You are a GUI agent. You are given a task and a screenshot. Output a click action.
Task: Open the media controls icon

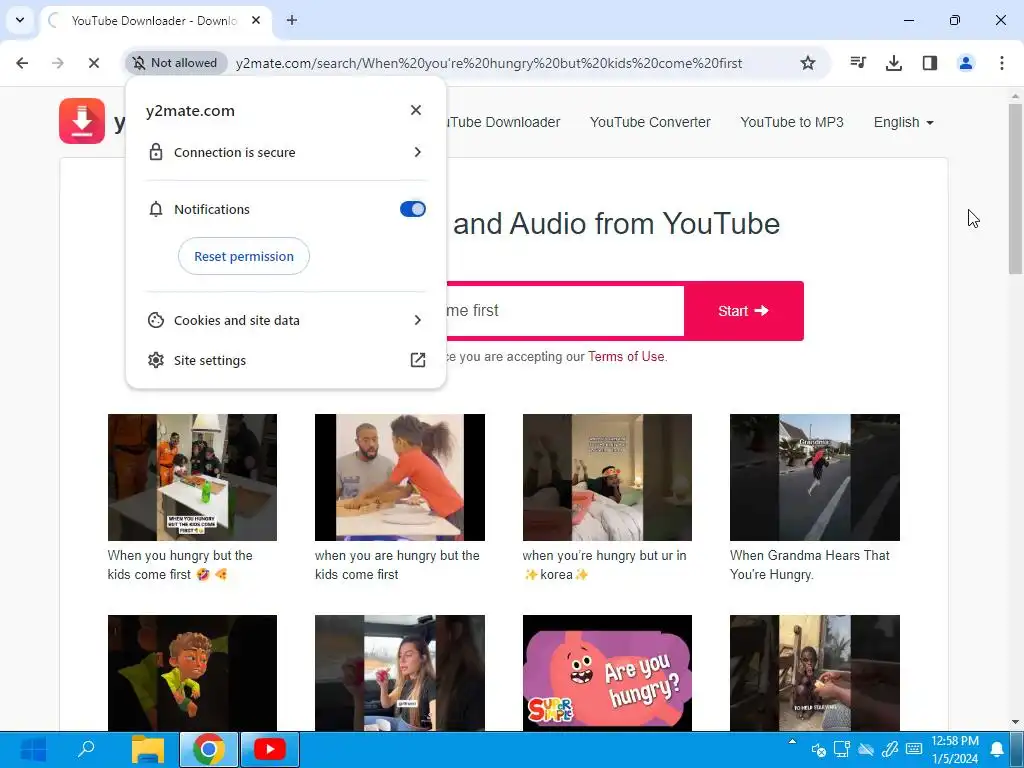(x=858, y=63)
